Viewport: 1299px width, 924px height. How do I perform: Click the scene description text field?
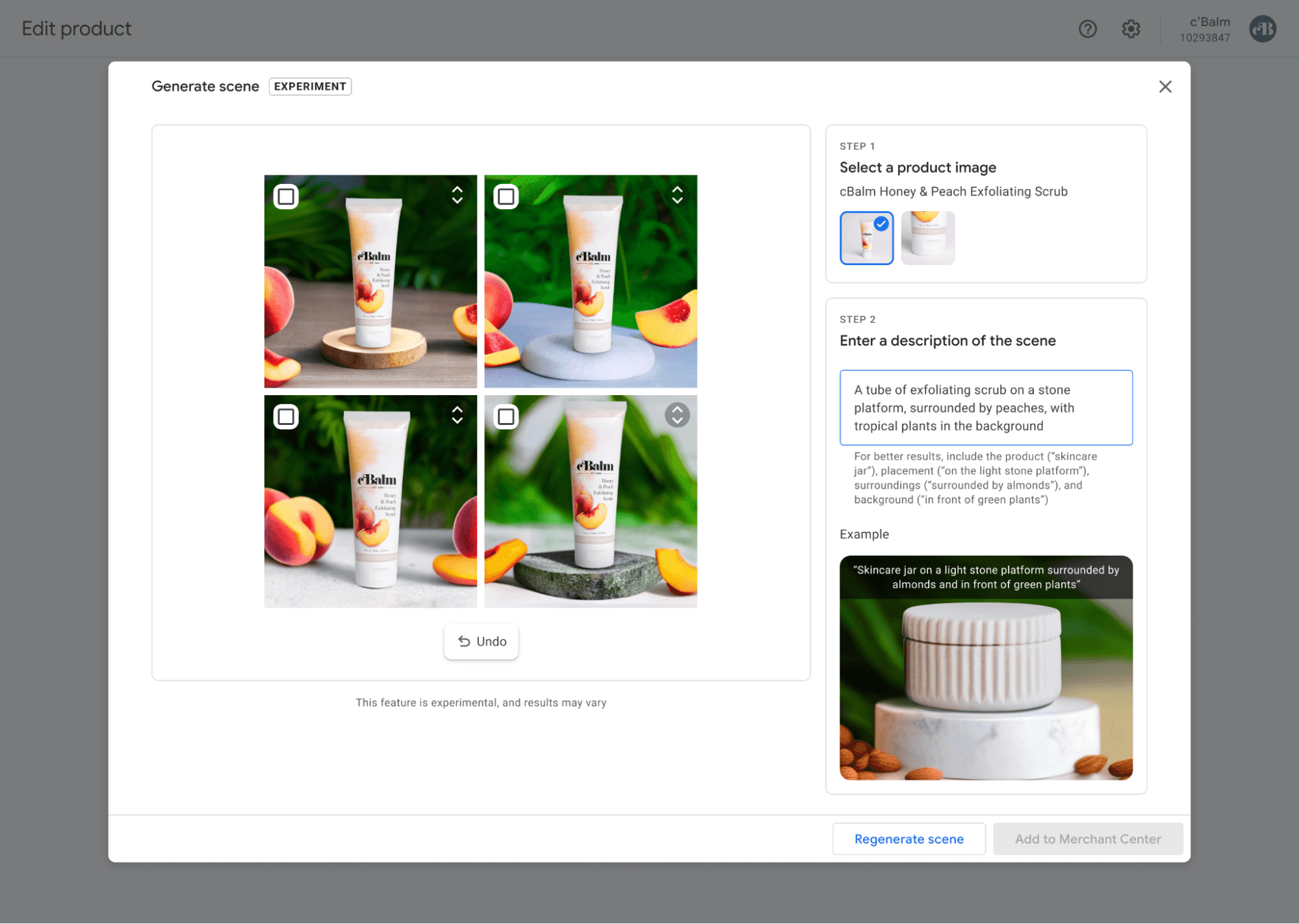coord(985,407)
